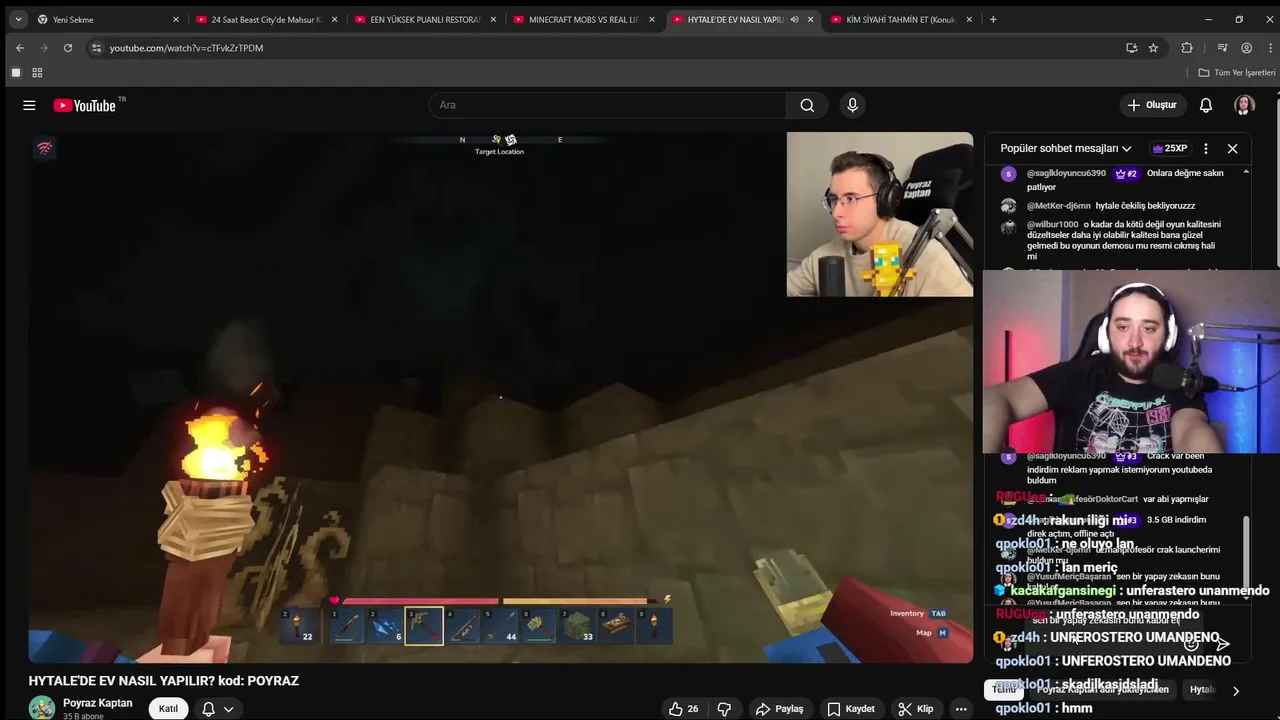Select the Hytale filter chip
The width and height of the screenshot is (1280, 720).
(x=1202, y=690)
